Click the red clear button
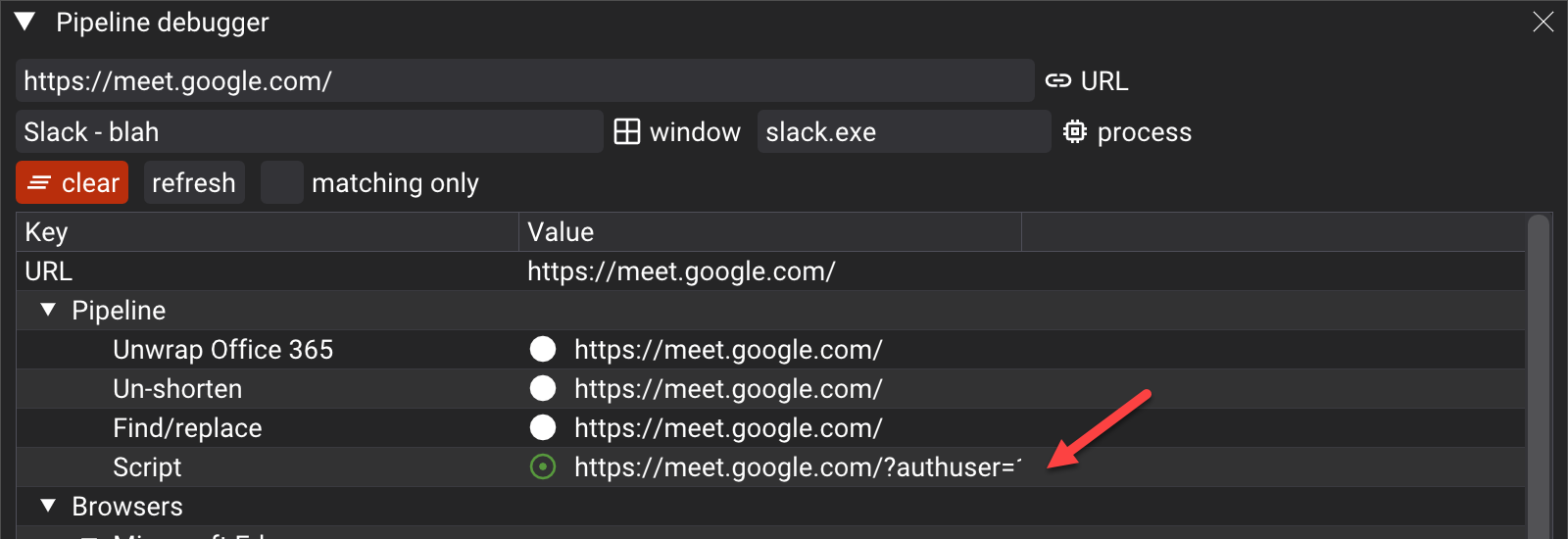 (73, 182)
